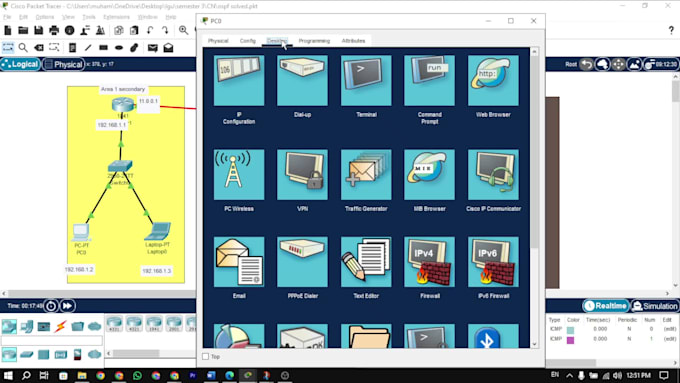
Task: Click the Add Simple PDU envelope icon
Action: coord(152,48)
